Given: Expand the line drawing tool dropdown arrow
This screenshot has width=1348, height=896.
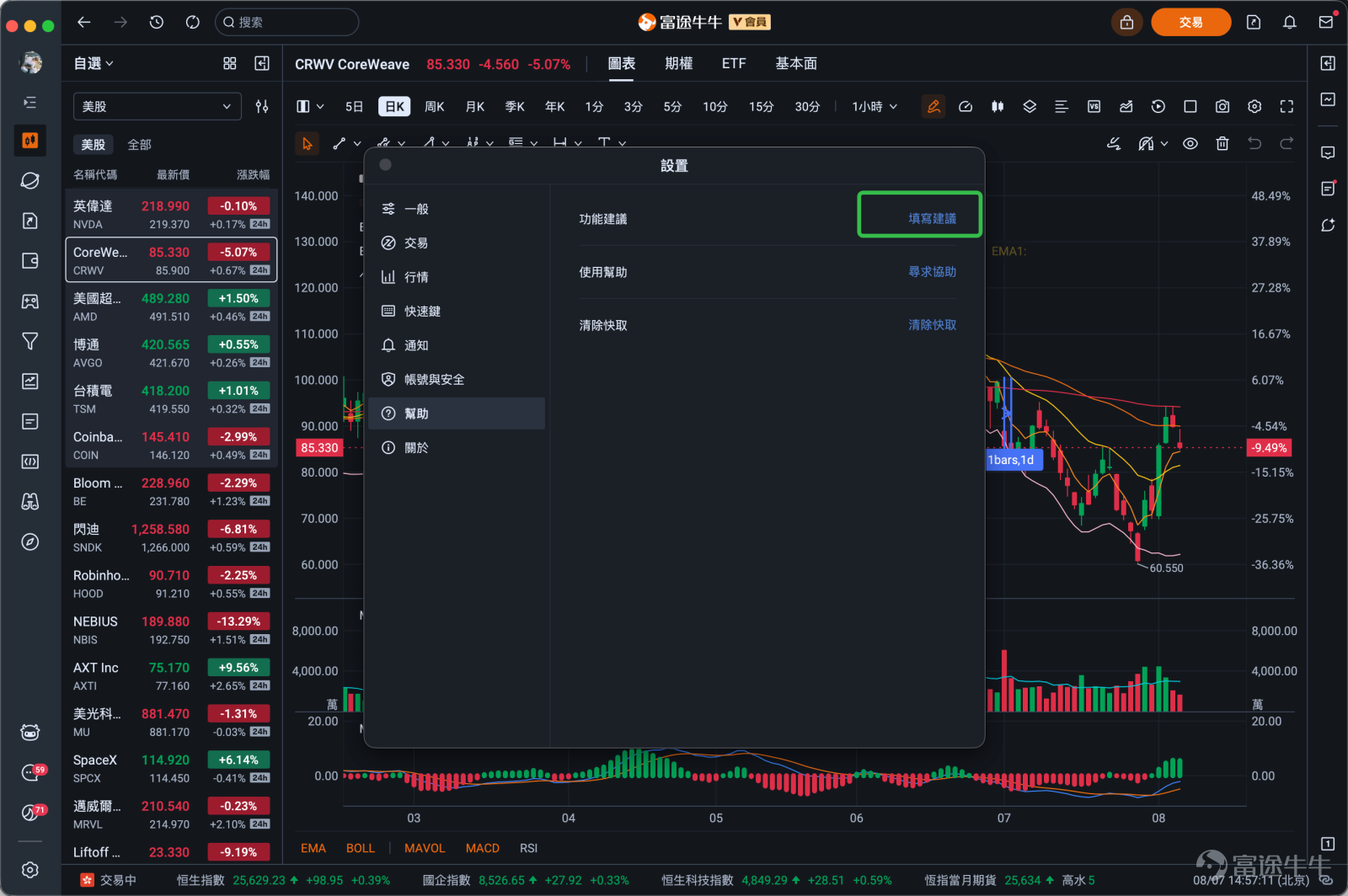Looking at the screenshot, I should [x=357, y=144].
